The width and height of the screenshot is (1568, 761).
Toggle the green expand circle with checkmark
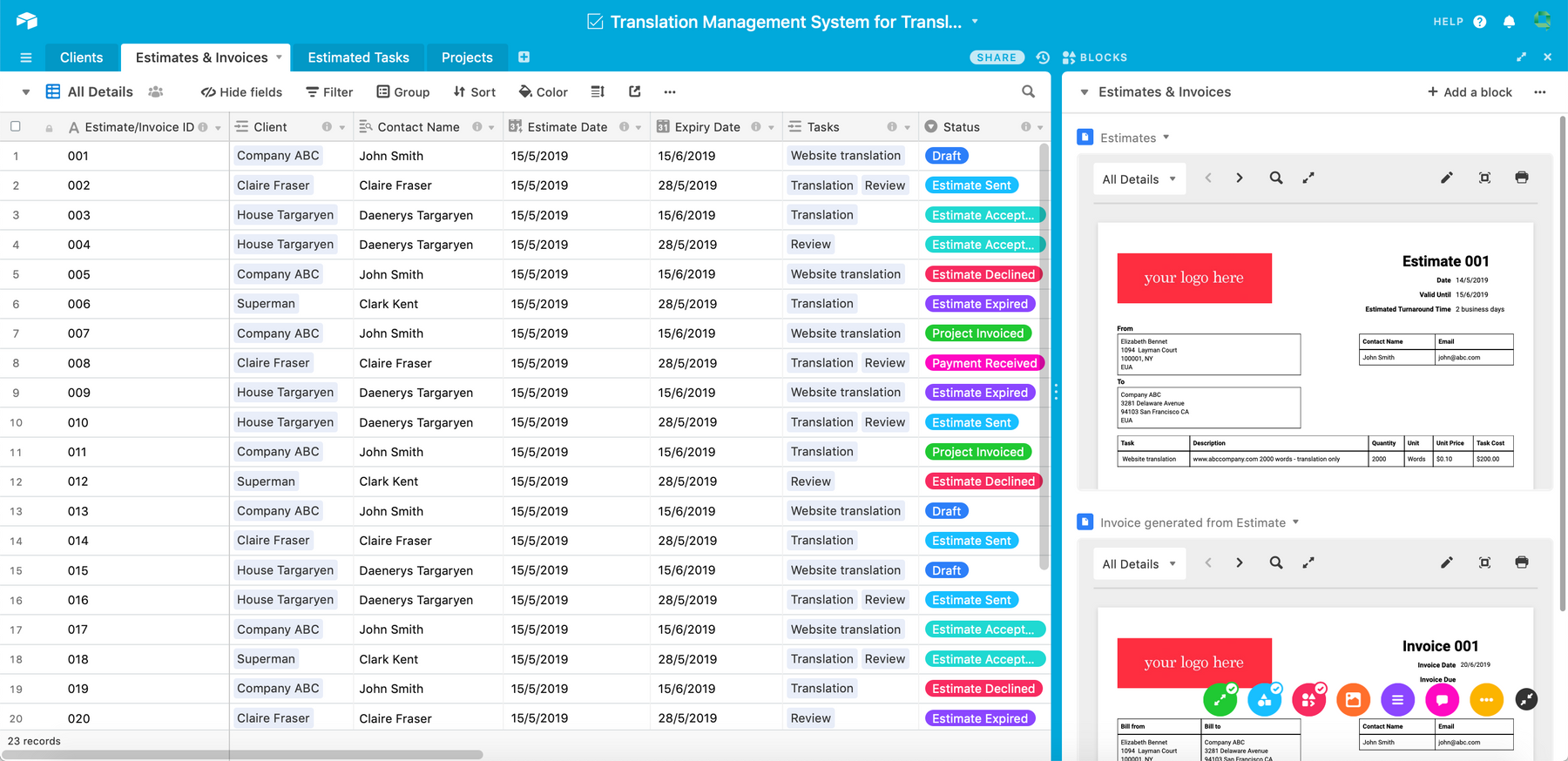[1220, 699]
